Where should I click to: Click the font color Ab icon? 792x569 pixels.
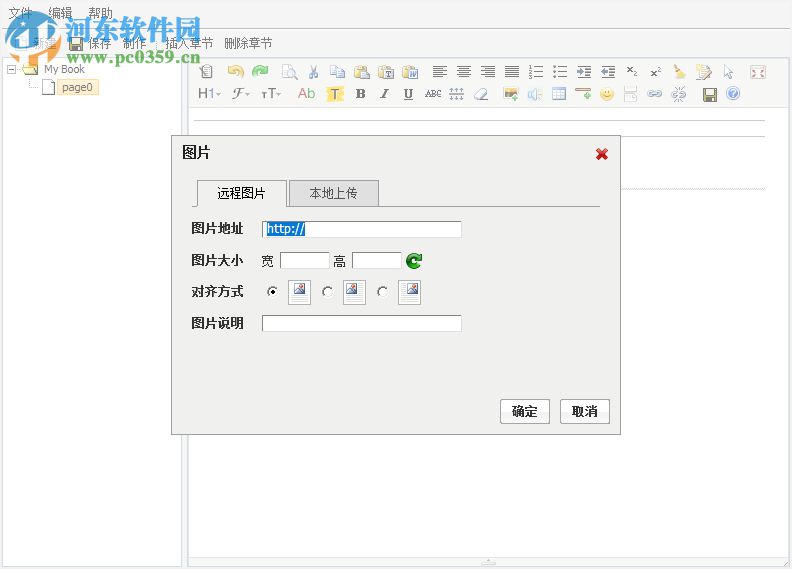coord(306,94)
